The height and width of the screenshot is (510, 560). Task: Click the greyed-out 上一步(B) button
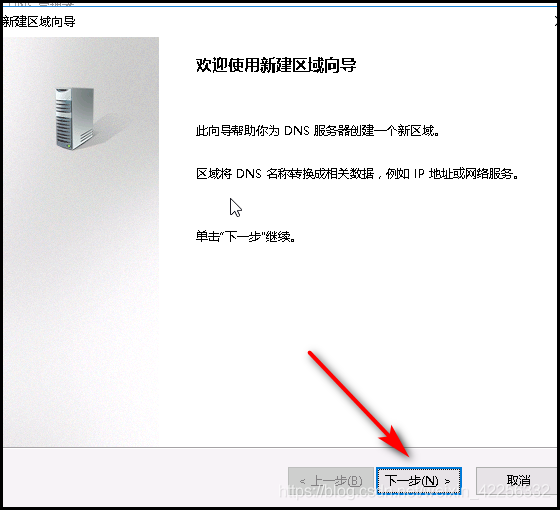tap(331, 481)
